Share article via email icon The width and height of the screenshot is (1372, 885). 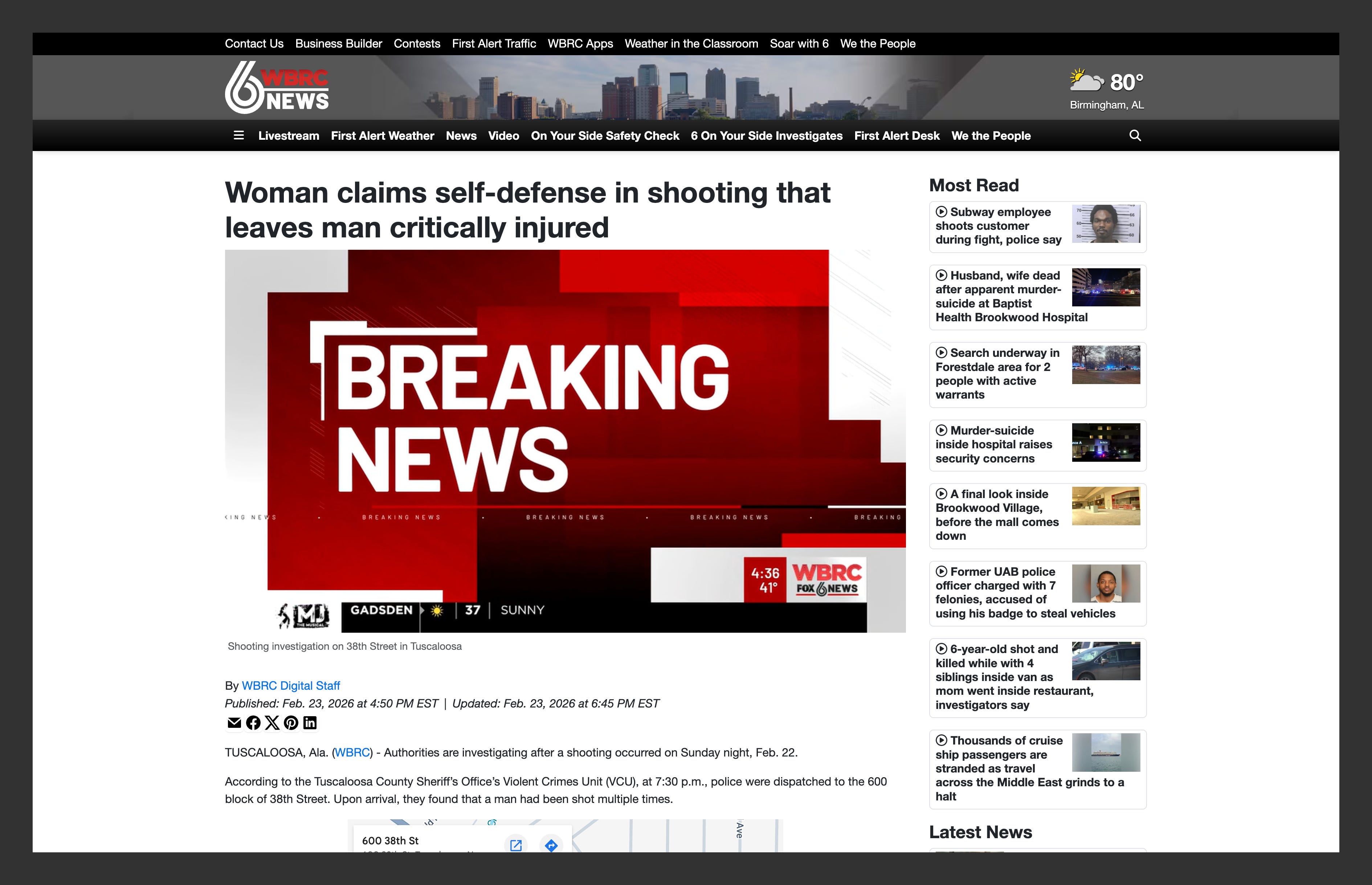tap(234, 723)
